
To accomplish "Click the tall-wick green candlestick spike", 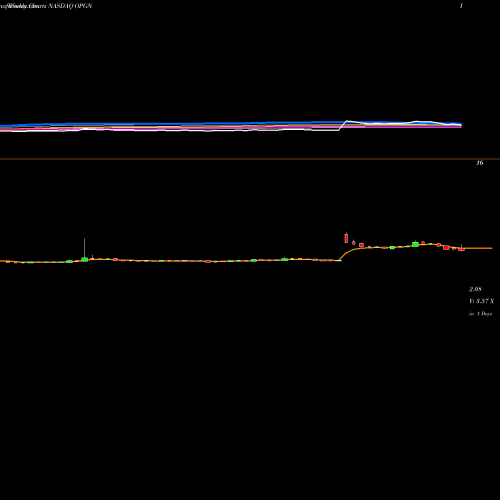I will click(84, 250).
